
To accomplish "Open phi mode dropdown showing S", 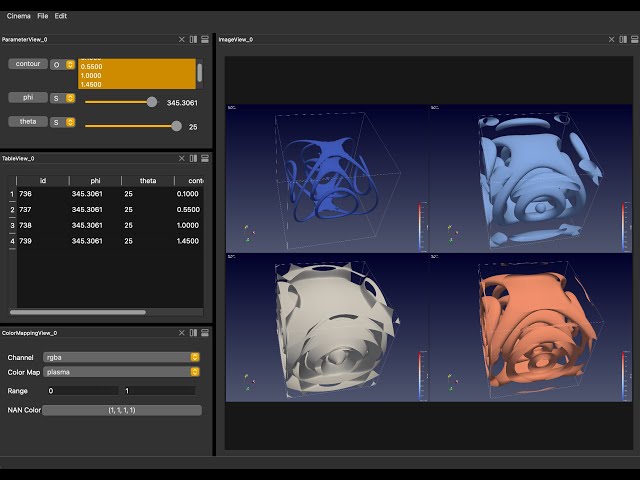I will 62,98.
